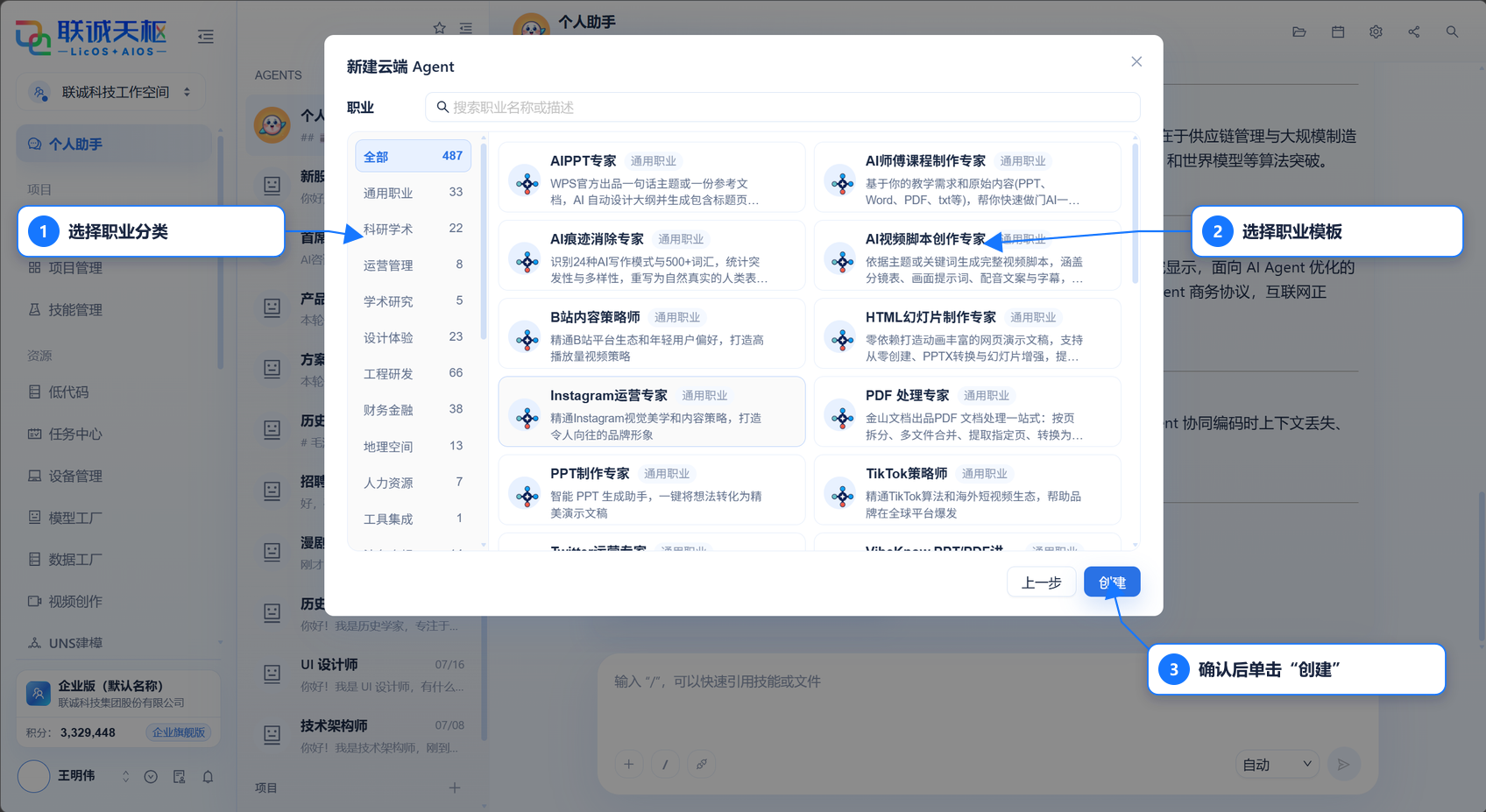Open the 联诚科技工作空间 workspace switcher

tap(111, 92)
